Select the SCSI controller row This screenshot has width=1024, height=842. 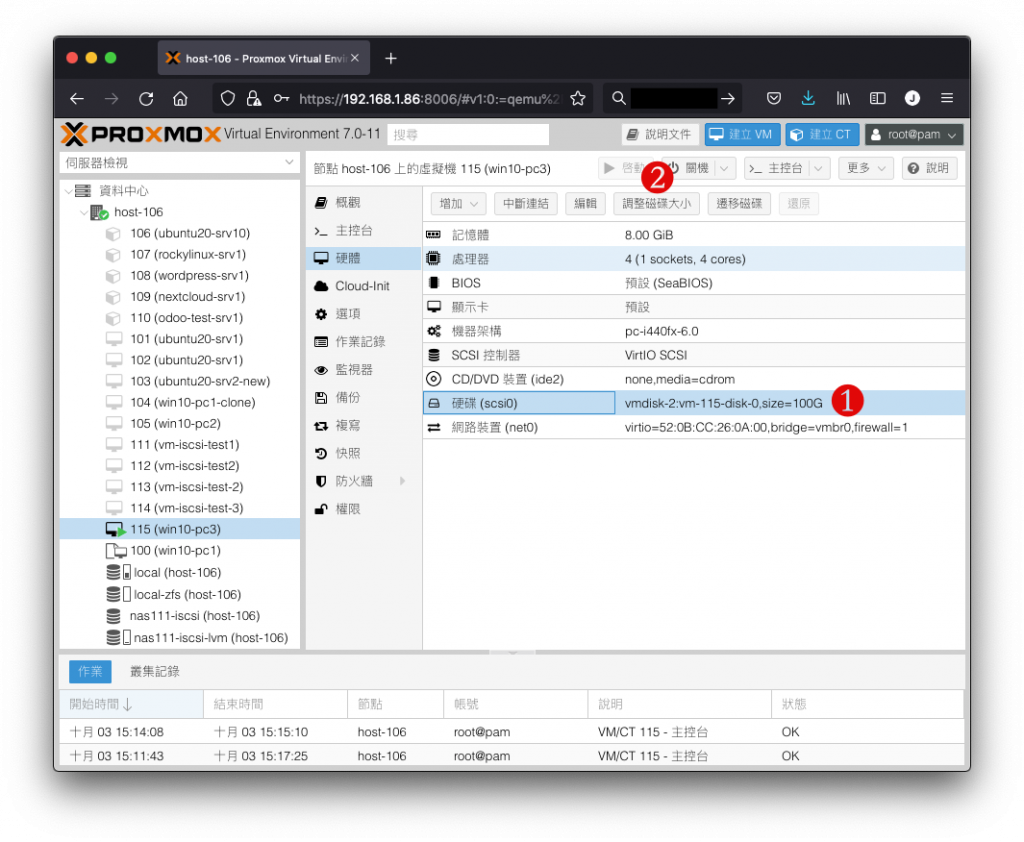pos(694,355)
